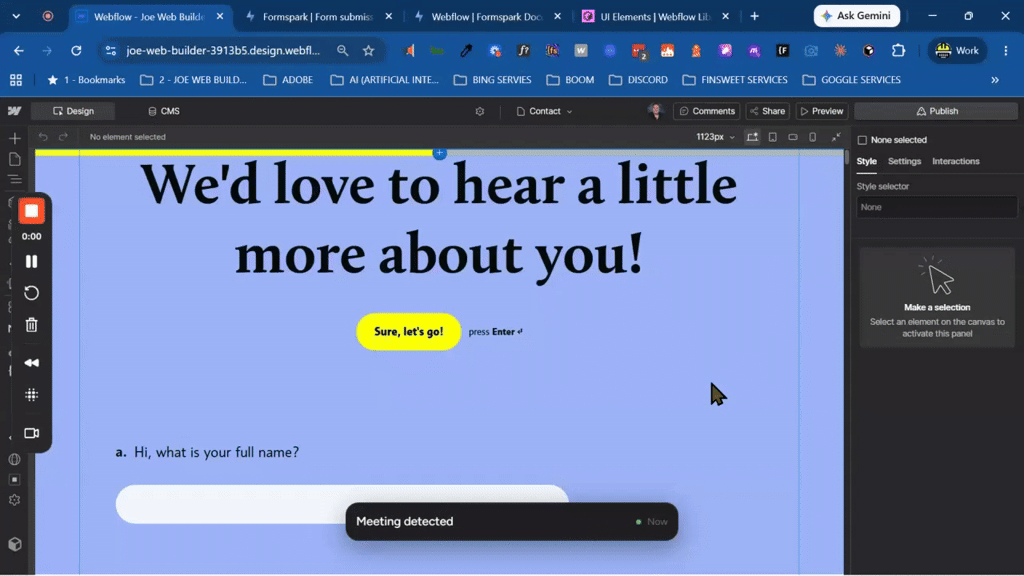The image size is (1024, 576).
Task: Open Chrome menu three dots
Action: 1006,50
